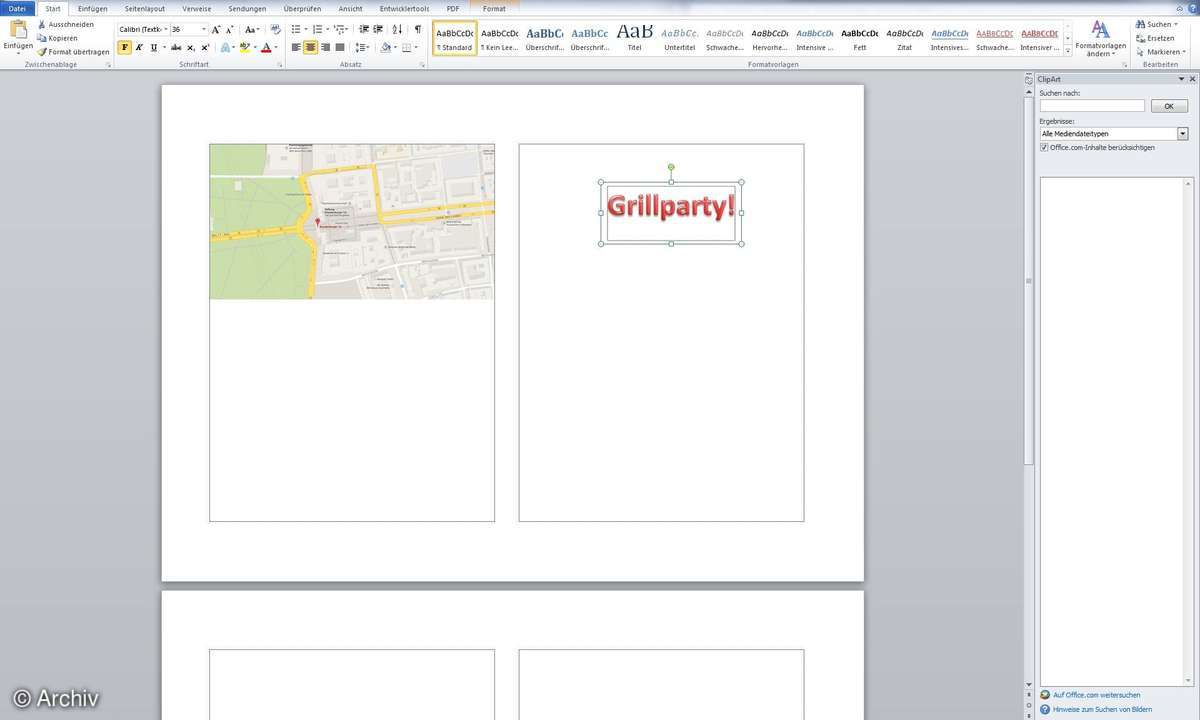The image size is (1200, 720).
Task: Apply the Zitat style
Action: click(x=905, y=38)
